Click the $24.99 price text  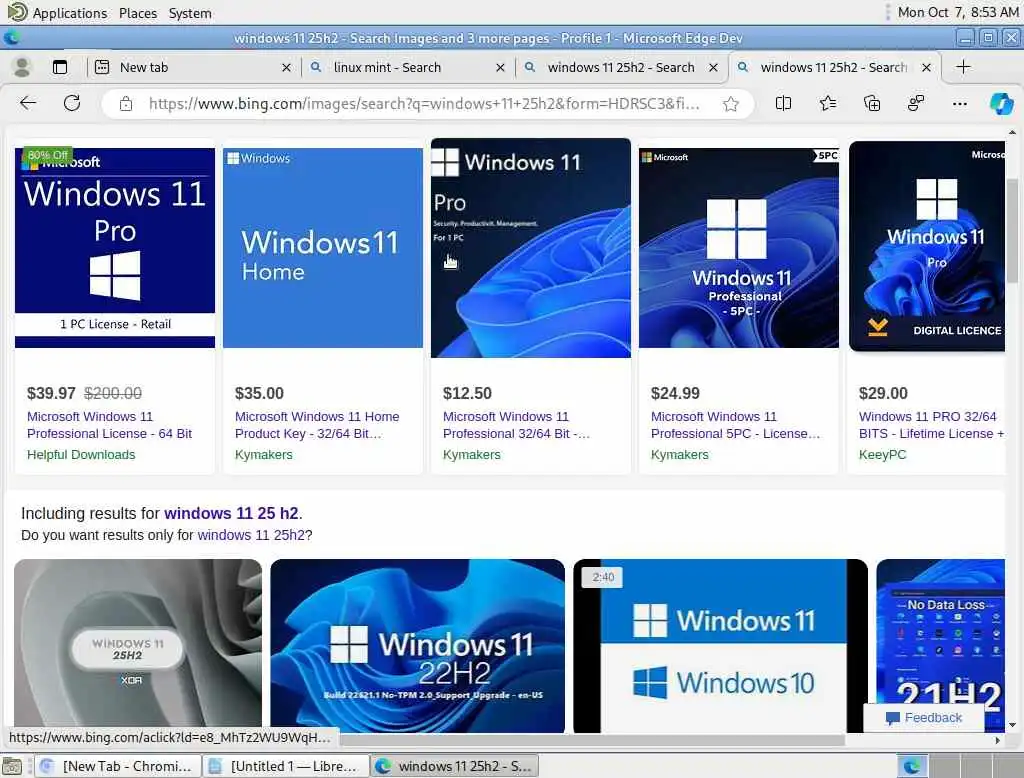[x=675, y=393]
